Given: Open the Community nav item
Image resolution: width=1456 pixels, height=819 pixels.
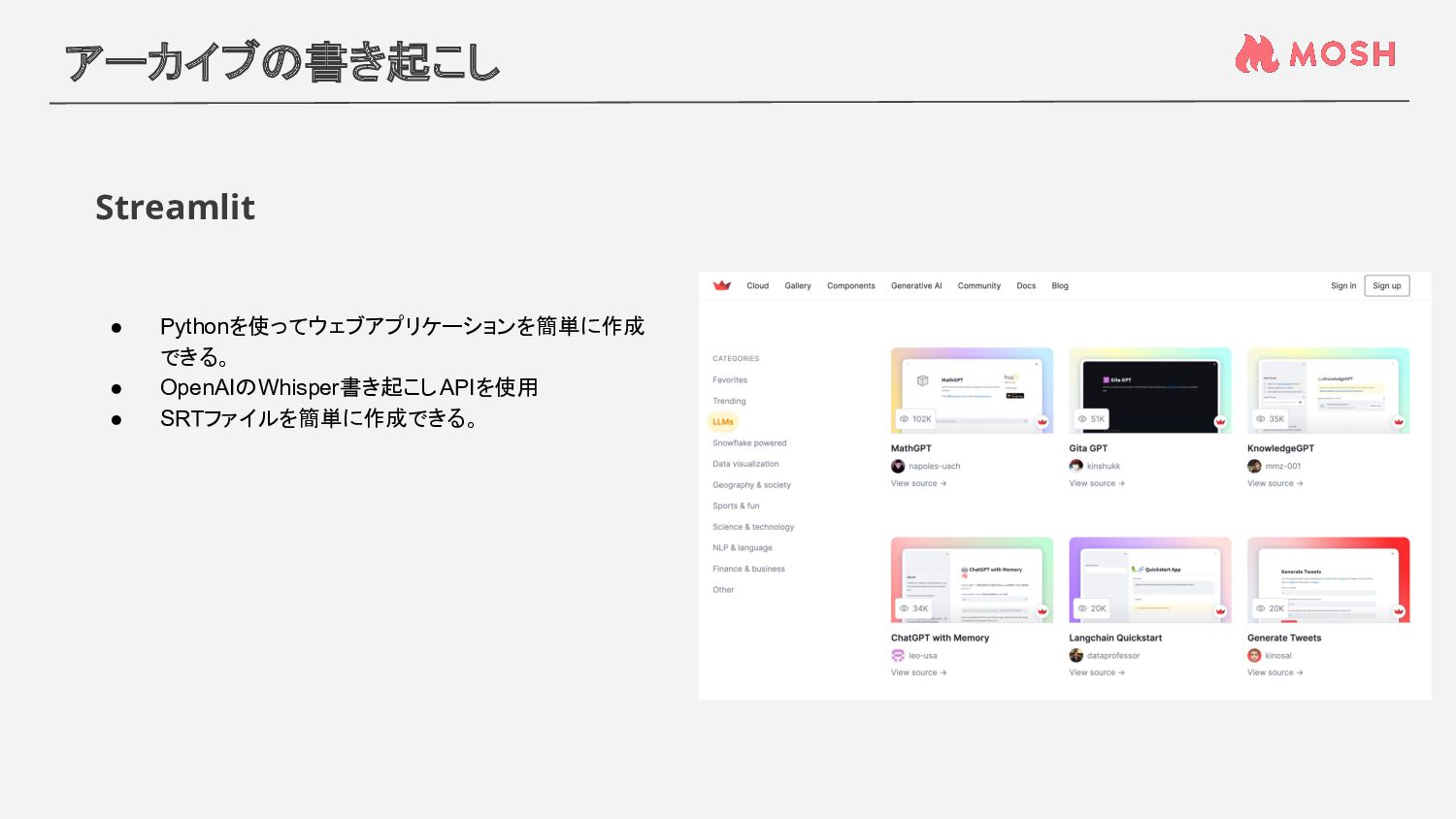Looking at the screenshot, I should 979,286.
